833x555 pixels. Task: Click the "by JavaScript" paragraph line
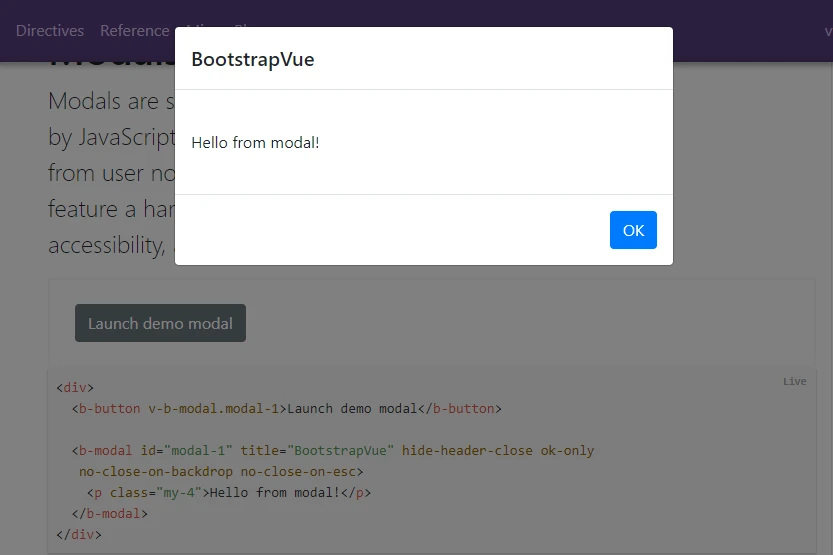[112, 138]
